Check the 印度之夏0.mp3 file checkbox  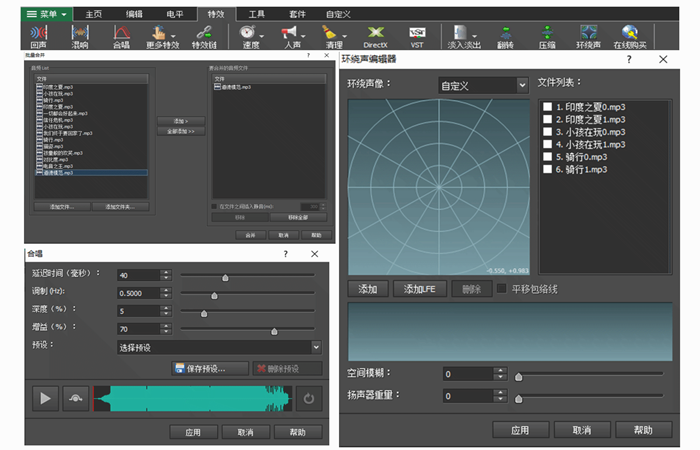pyautogui.click(x=547, y=106)
